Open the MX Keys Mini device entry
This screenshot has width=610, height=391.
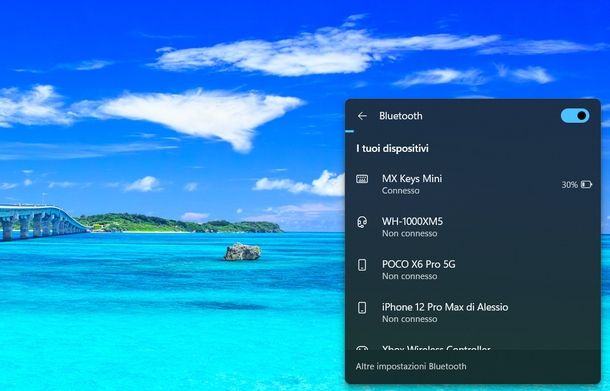pyautogui.click(x=473, y=184)
